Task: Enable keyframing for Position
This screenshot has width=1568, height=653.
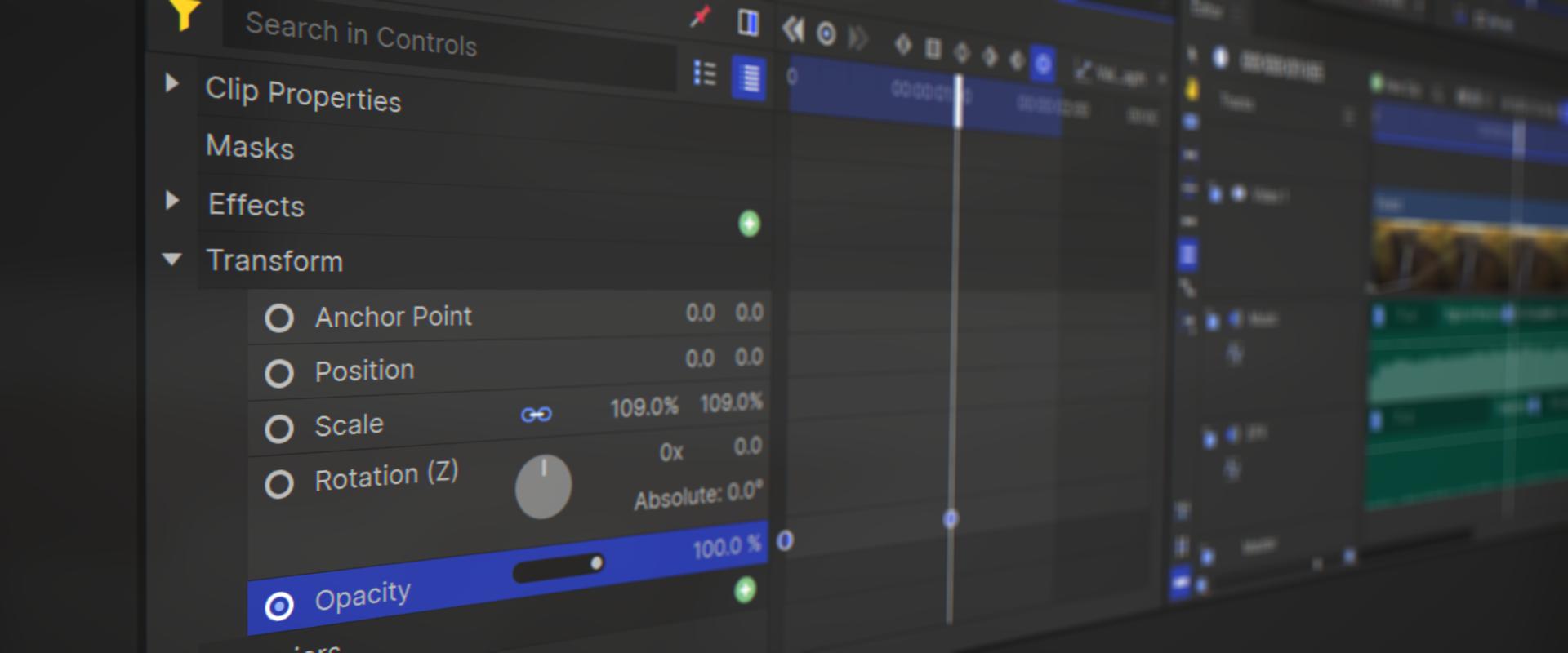Action: (x=279, y=374)
